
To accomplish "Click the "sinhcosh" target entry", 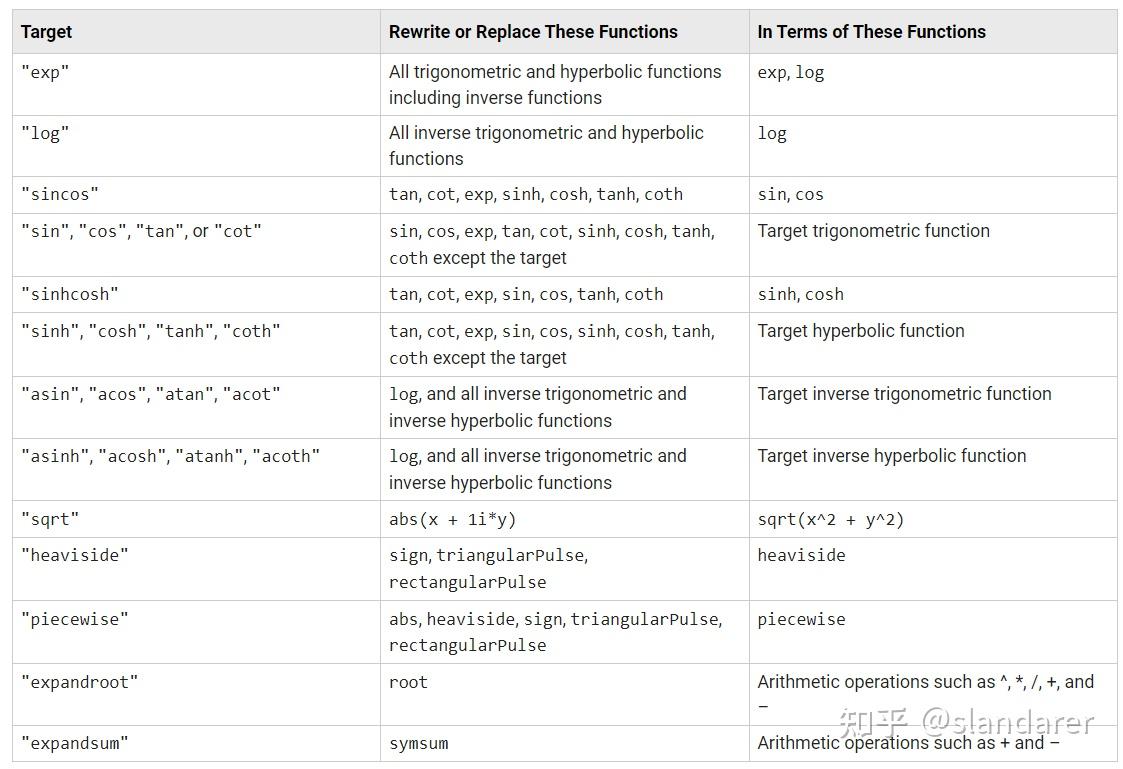I will (69, 294).
